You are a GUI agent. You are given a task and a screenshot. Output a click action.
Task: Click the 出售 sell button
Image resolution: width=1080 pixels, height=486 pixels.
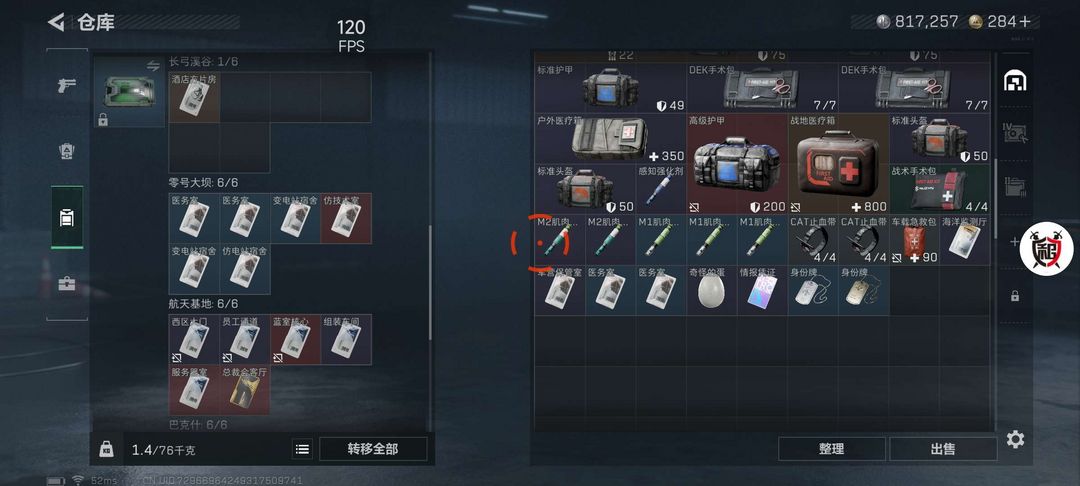pyautogui.click(x=943, y=449)
